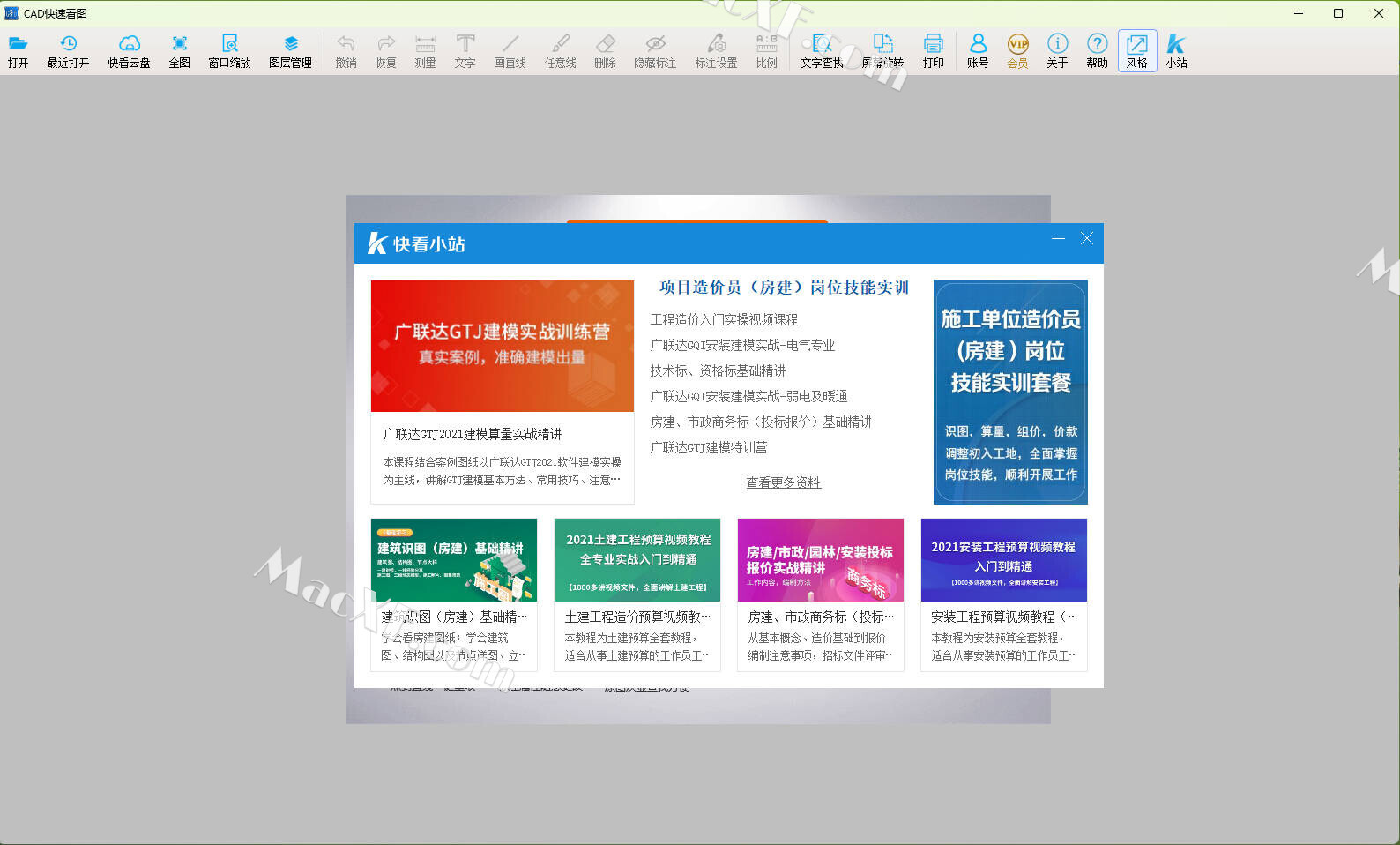Open 工程造价入门实操视频课程 link
This screenshot has width=1400, height=845.
[724, 319]
